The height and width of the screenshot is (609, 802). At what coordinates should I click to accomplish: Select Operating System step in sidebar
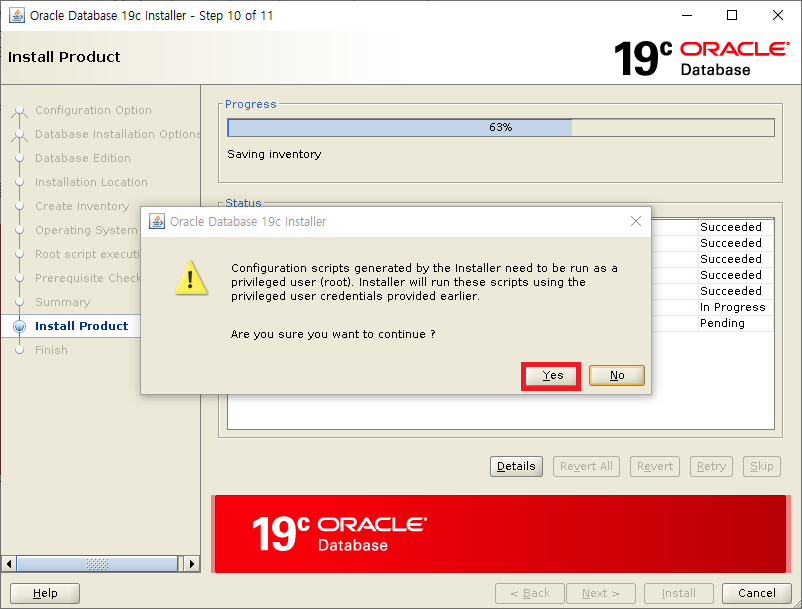tap(86, 230)
